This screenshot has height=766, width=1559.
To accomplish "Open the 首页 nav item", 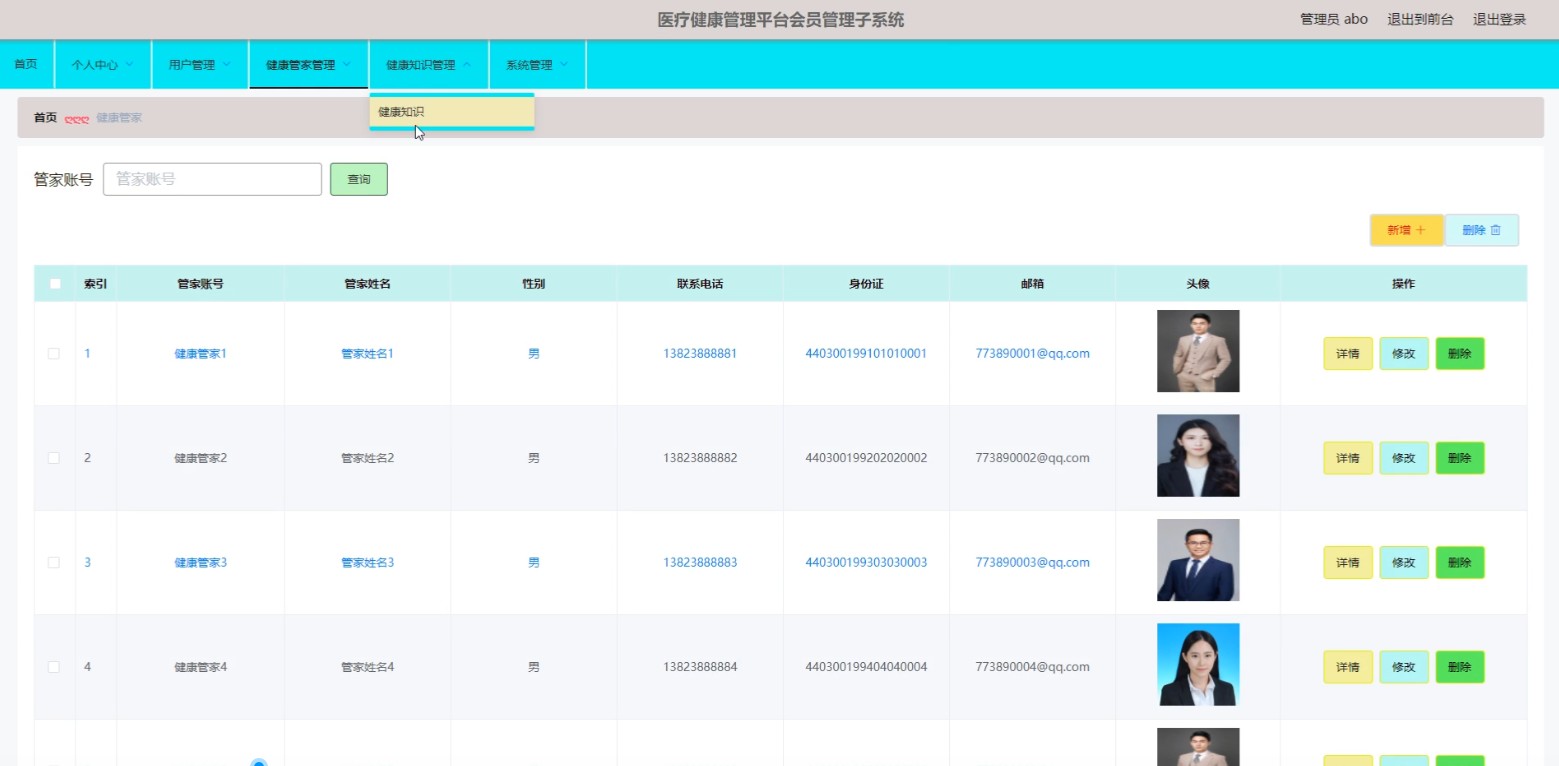I will tap(26, 65).
